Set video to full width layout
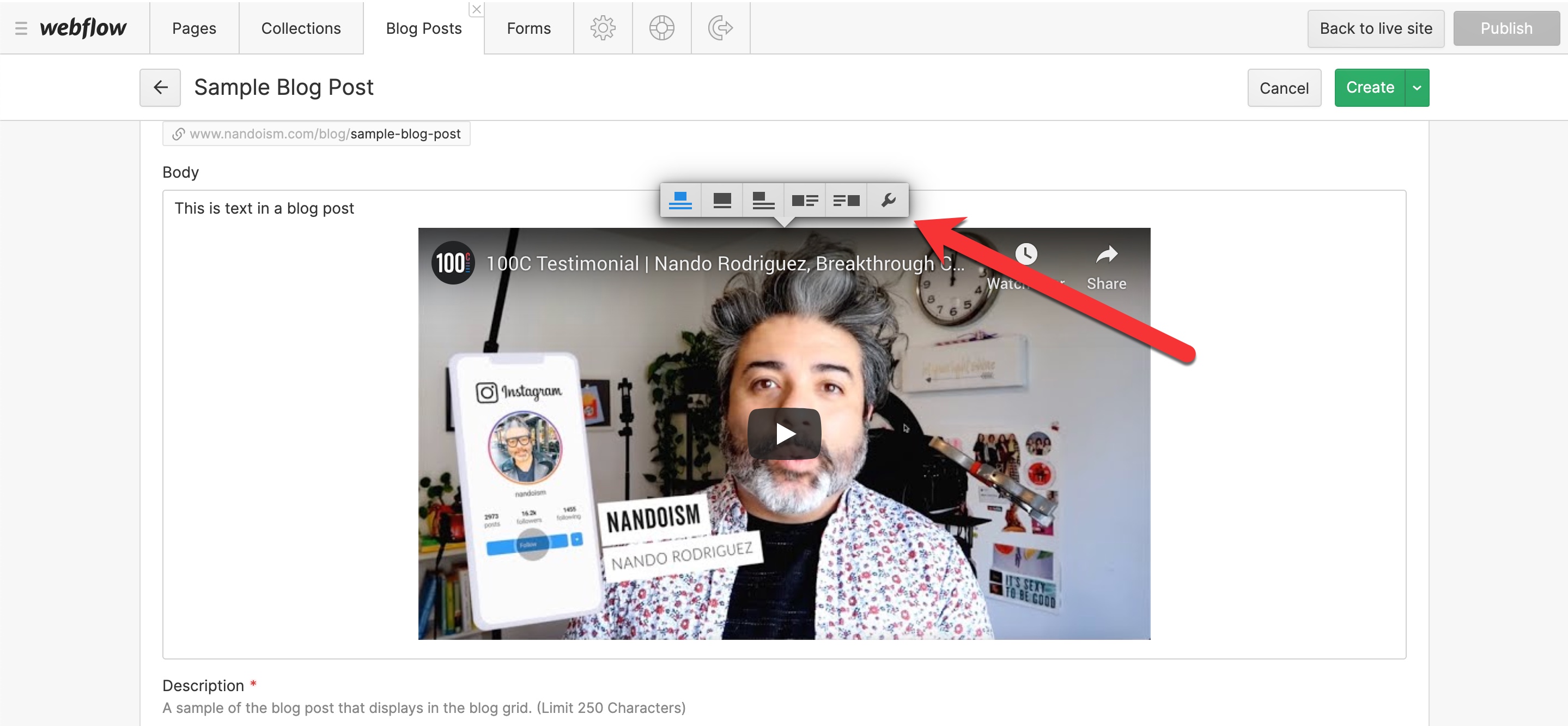1568x726 pixels. pos(722,200)
